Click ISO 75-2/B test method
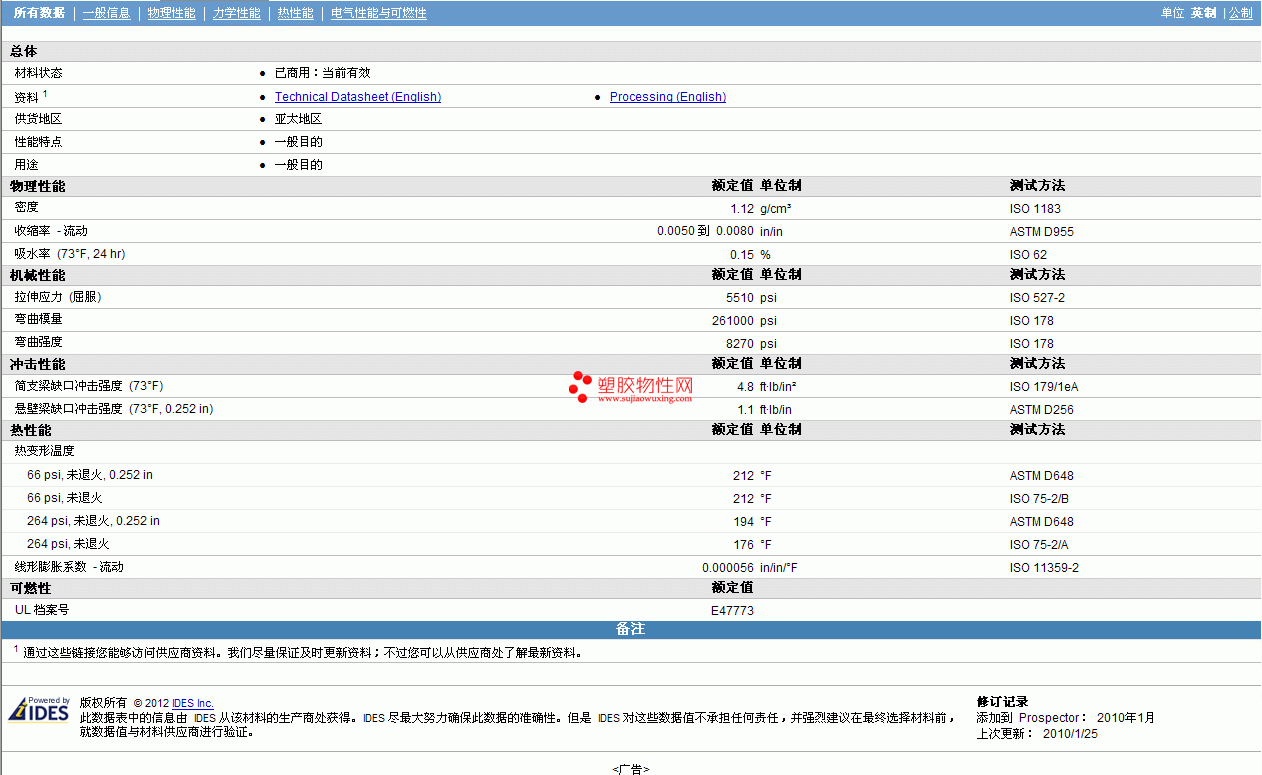Viewport: 1262px width, 775px height. tap(1041, 499)
